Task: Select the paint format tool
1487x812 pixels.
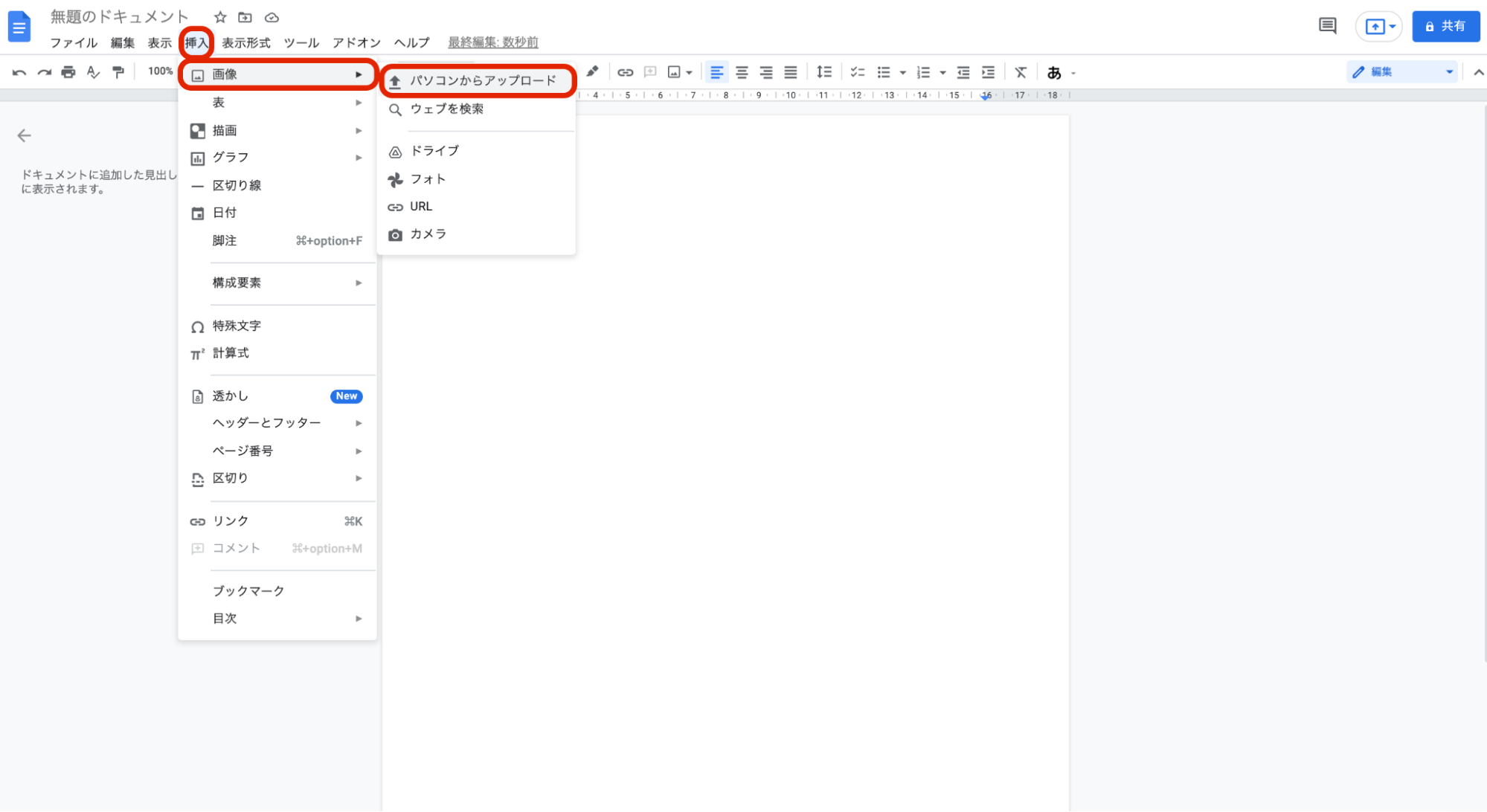Action: (x=118, y=72)
